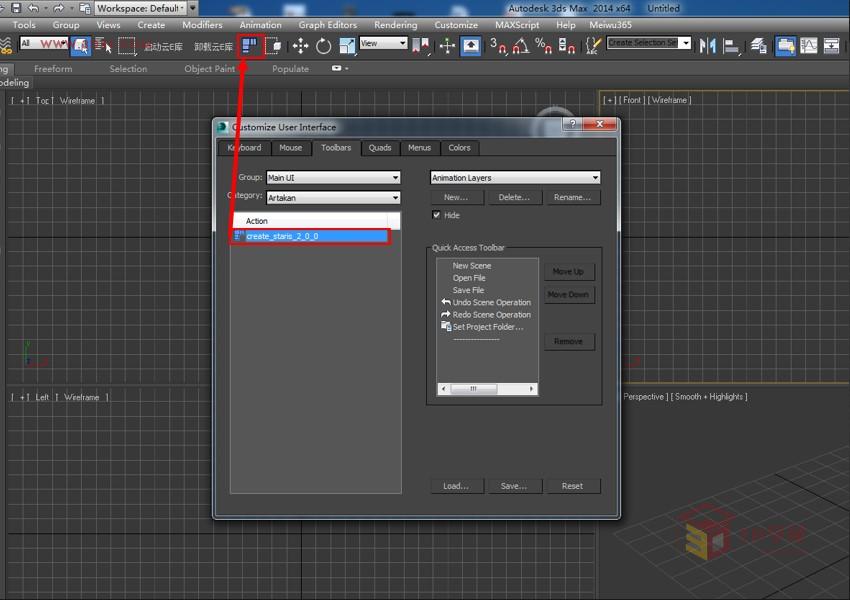850x600 pixels.
Task: Click the 启动云E库 toolbar button
Action: (x=163, y=47)
